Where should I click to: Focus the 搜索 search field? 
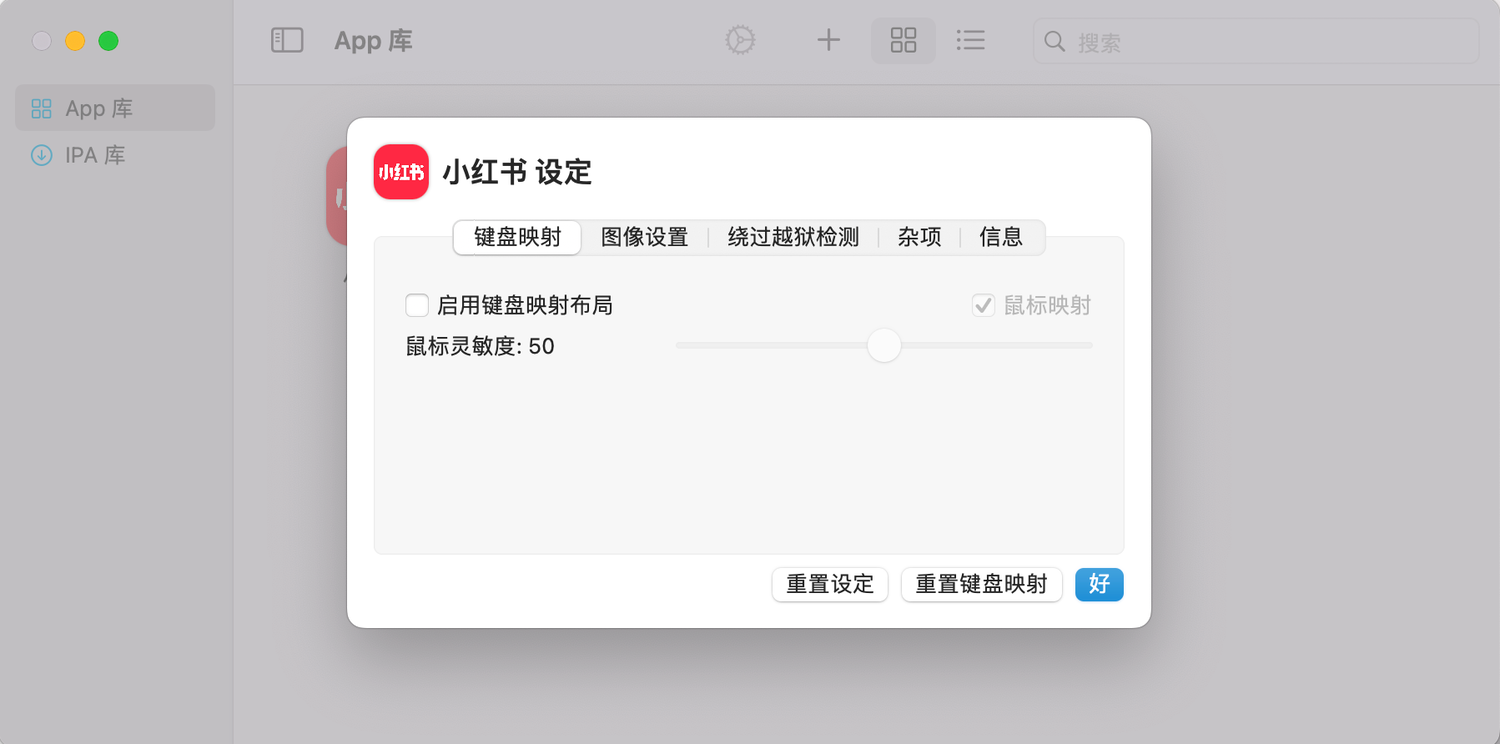click(x=1256, y=42)
